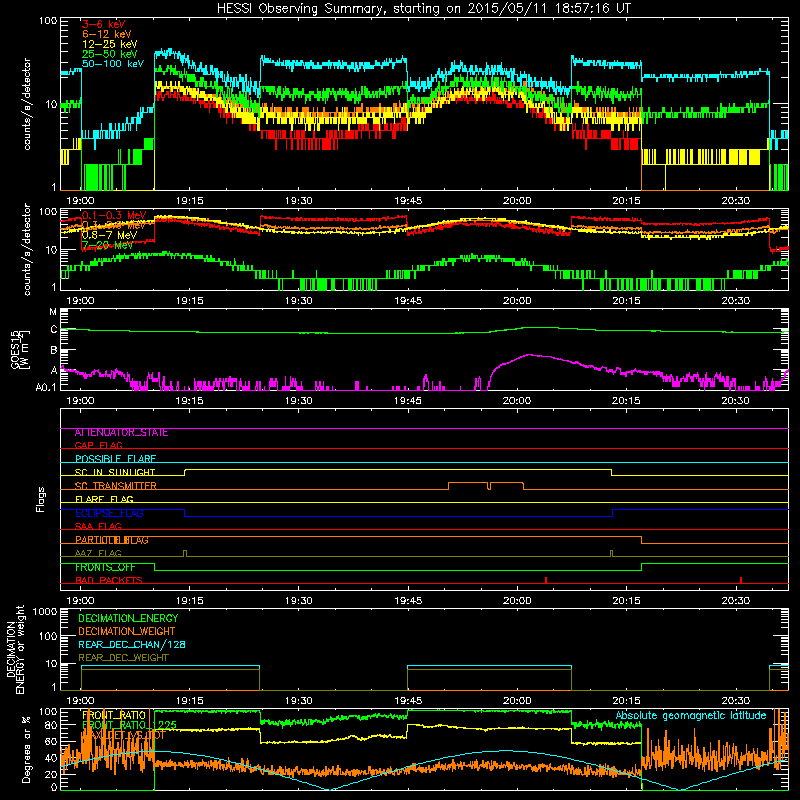
Task: Click the PARTICLE_FLAG label
Action: pyautogui.click(x=112, y=540)
